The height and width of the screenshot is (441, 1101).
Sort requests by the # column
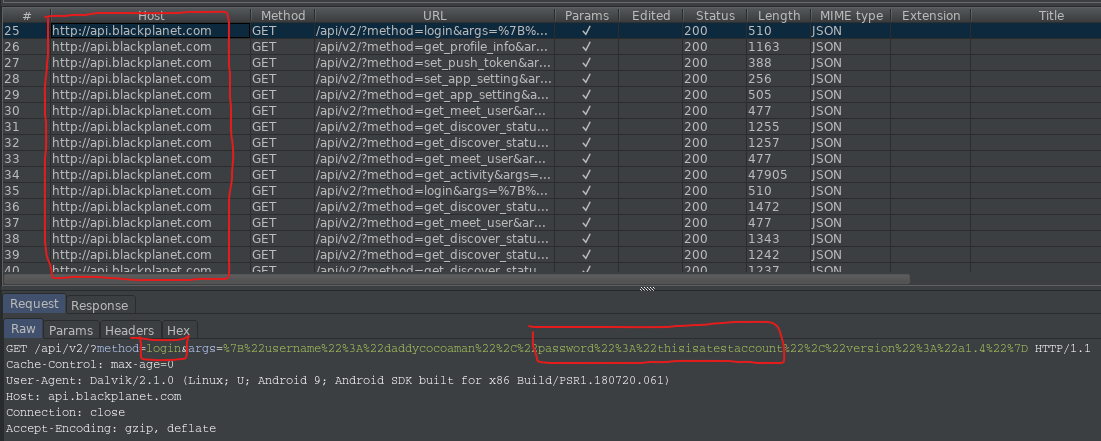coord(26,16)
